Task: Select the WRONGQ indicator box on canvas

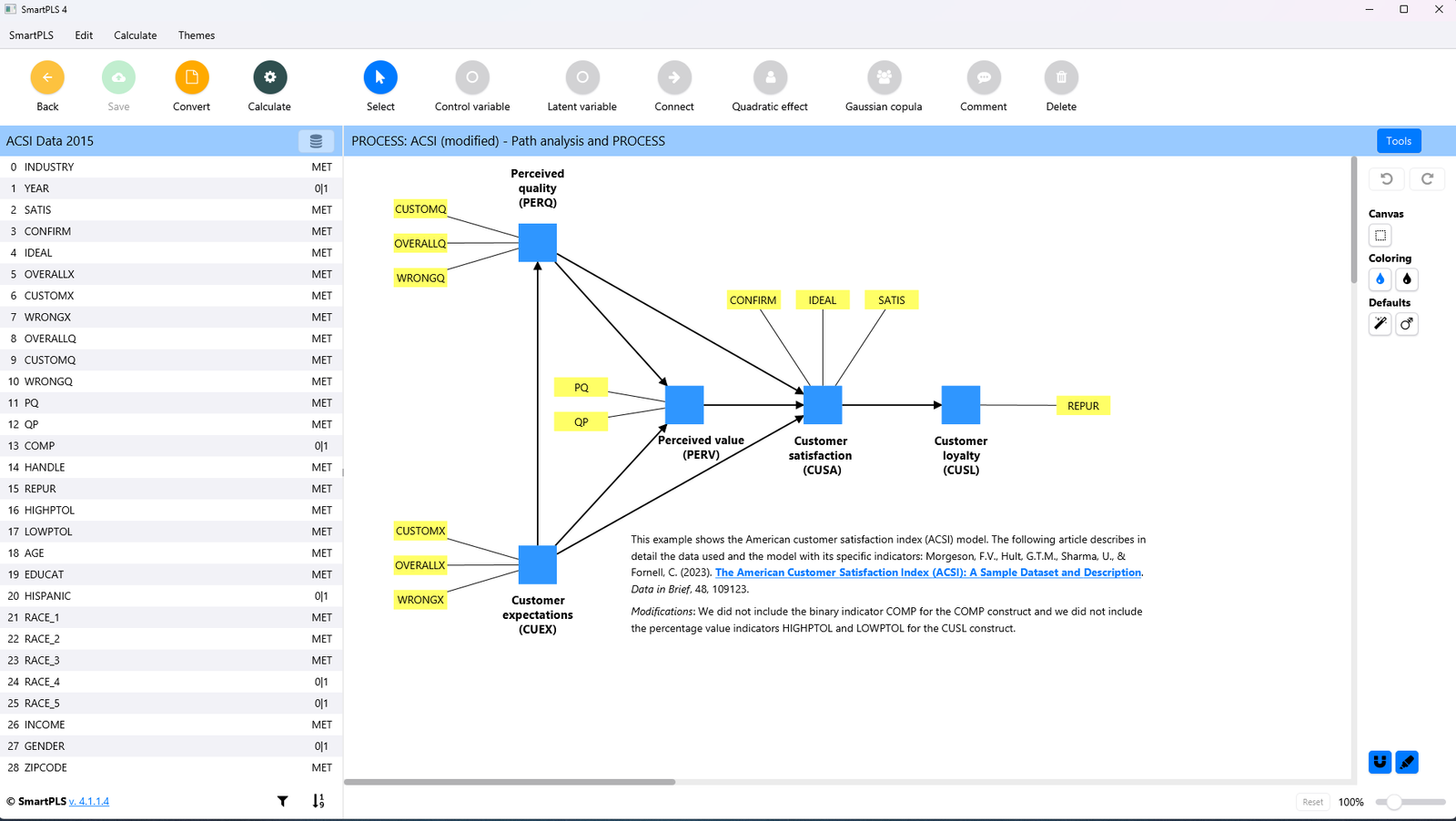Action: (420, 279)
